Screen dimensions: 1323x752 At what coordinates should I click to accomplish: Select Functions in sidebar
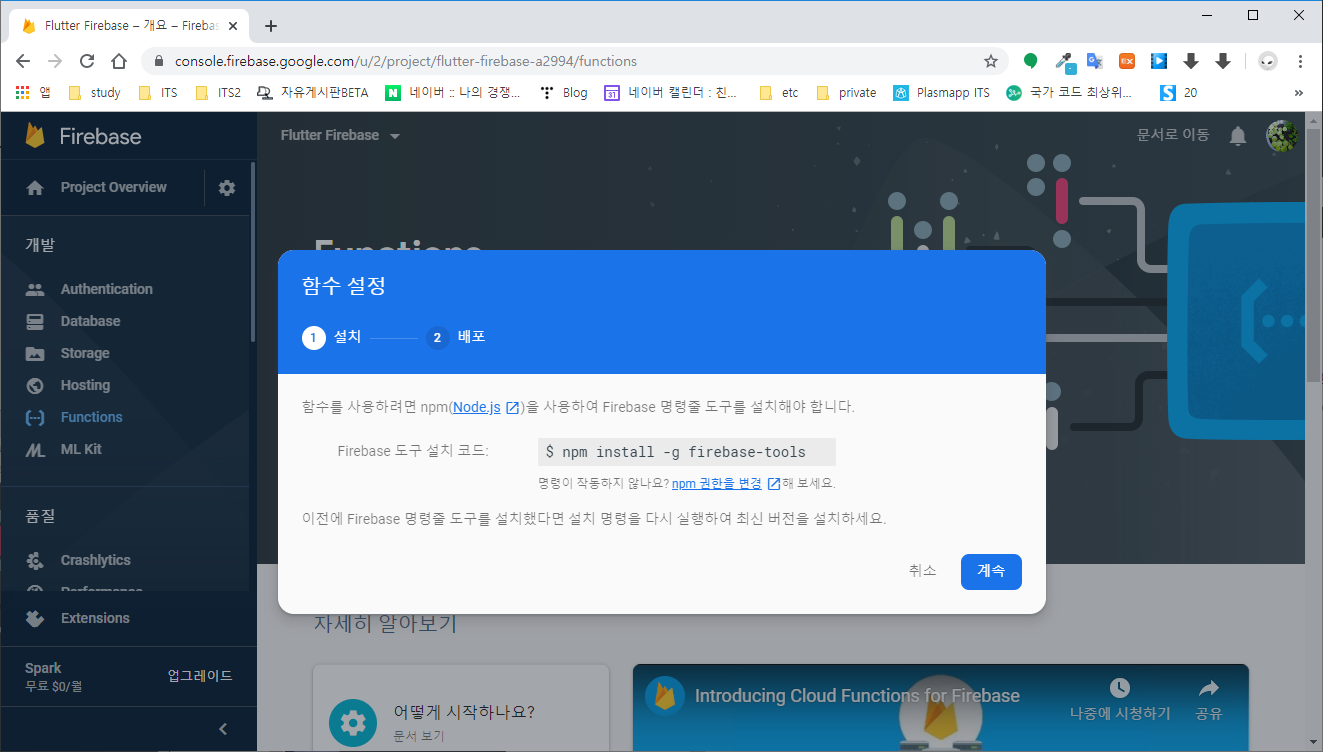91,417
